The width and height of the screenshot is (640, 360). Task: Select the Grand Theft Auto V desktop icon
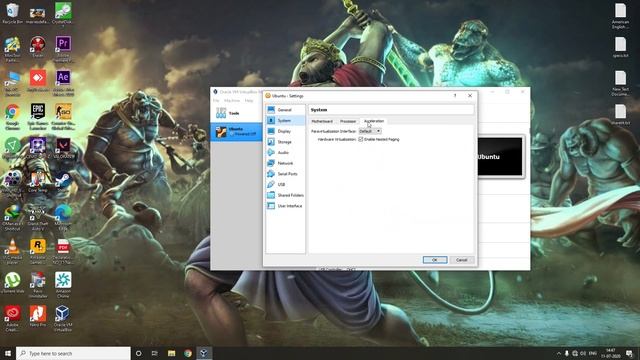pyautogui.click(x=38, y=217)
